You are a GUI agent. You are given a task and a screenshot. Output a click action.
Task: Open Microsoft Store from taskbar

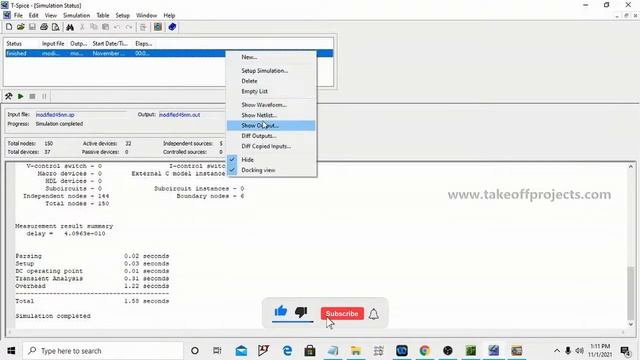click(310, 351)
